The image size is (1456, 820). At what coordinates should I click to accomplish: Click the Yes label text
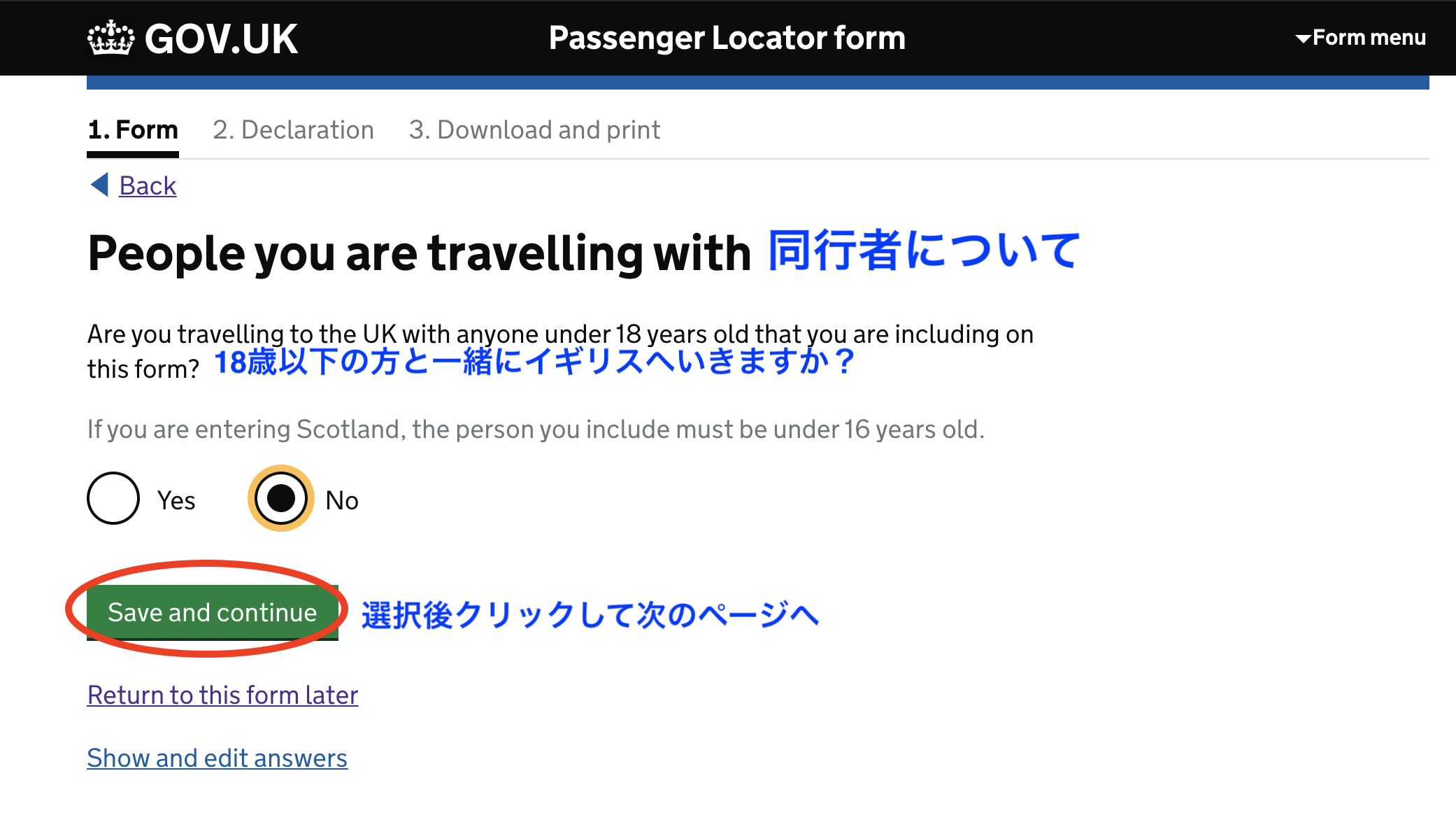176,501
